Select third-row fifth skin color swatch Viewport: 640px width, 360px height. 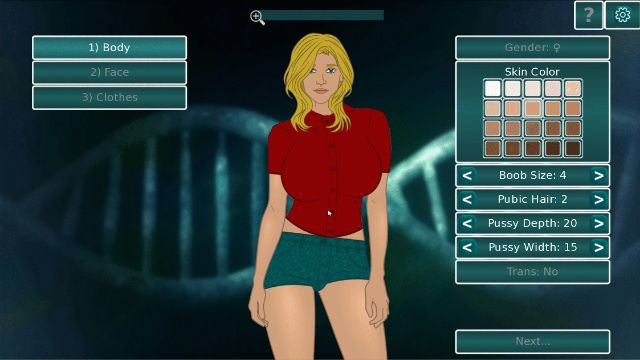573,129
